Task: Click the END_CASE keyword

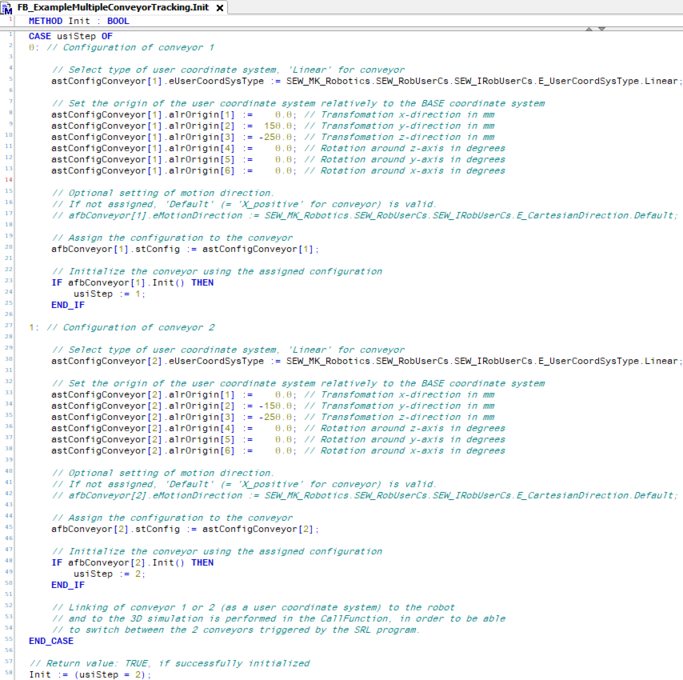Action: 52,640
